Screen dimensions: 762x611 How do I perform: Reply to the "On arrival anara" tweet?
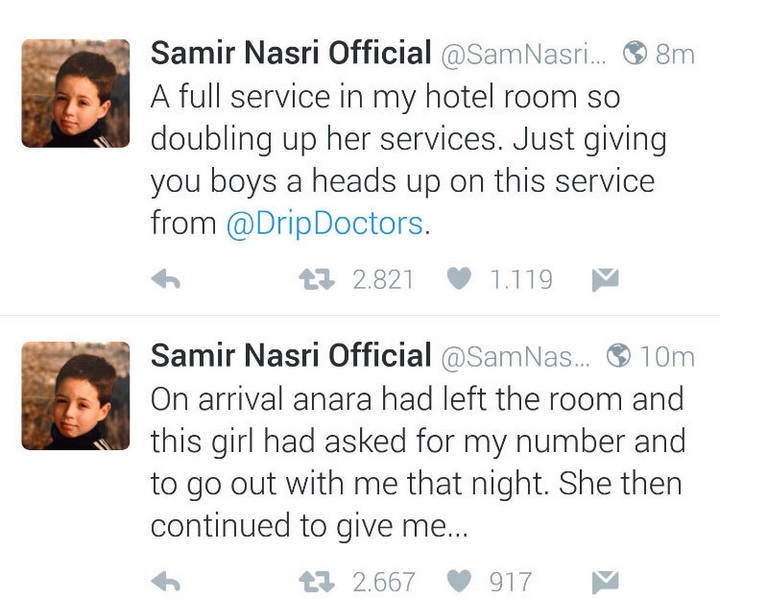165,582
